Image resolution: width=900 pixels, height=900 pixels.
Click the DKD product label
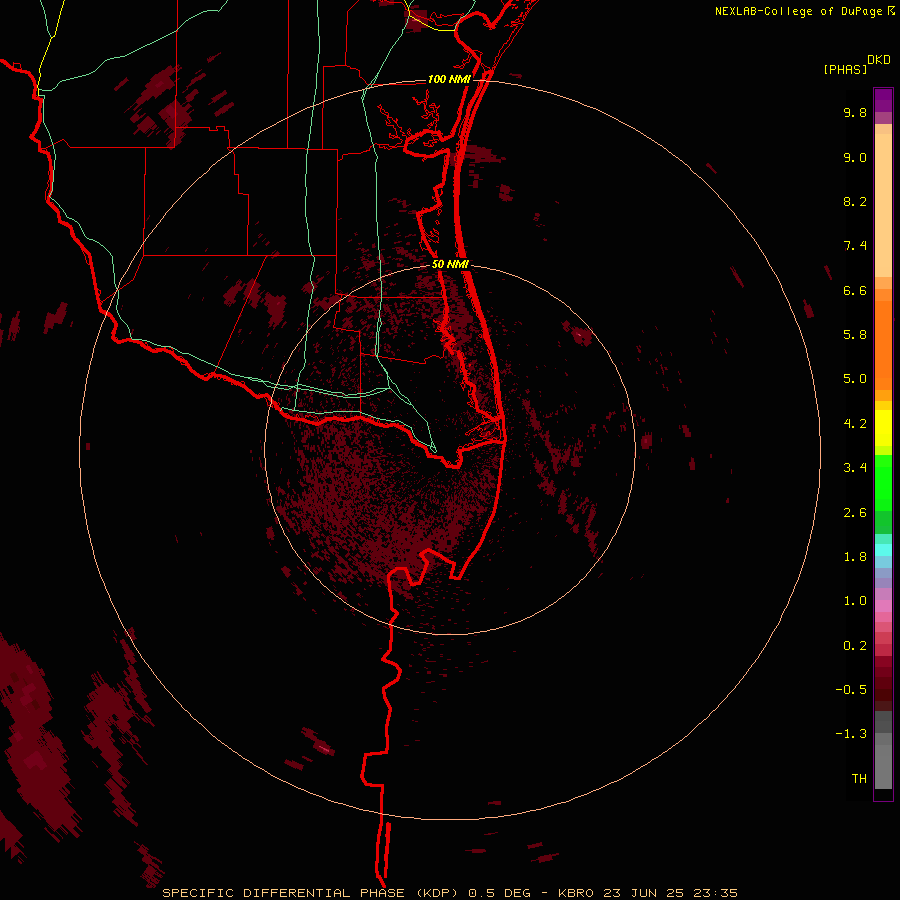click(879, 60)
